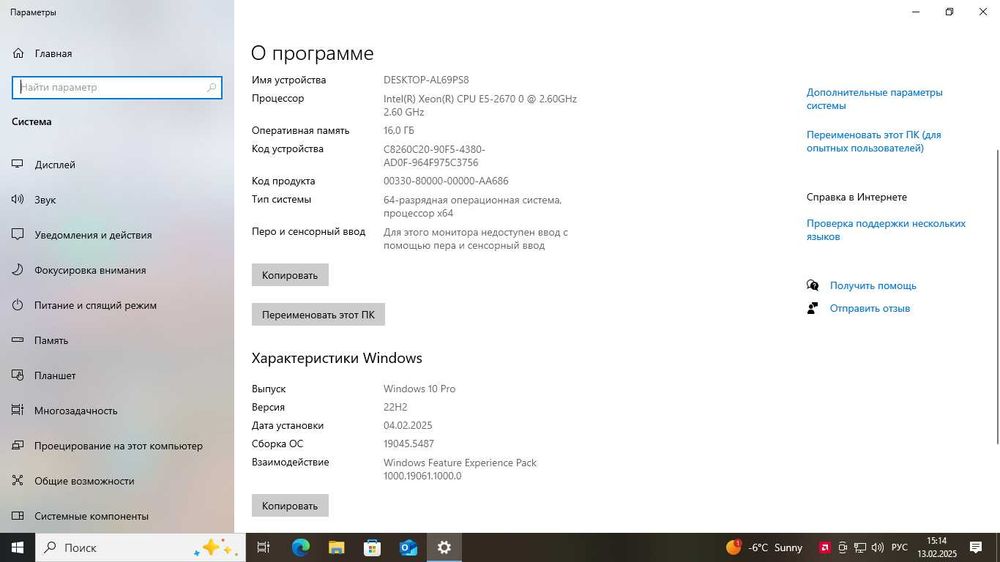Viewport: 1000px width, 562px height.
Task: Open Task View on the taskbar
Action: click(263, 547)
